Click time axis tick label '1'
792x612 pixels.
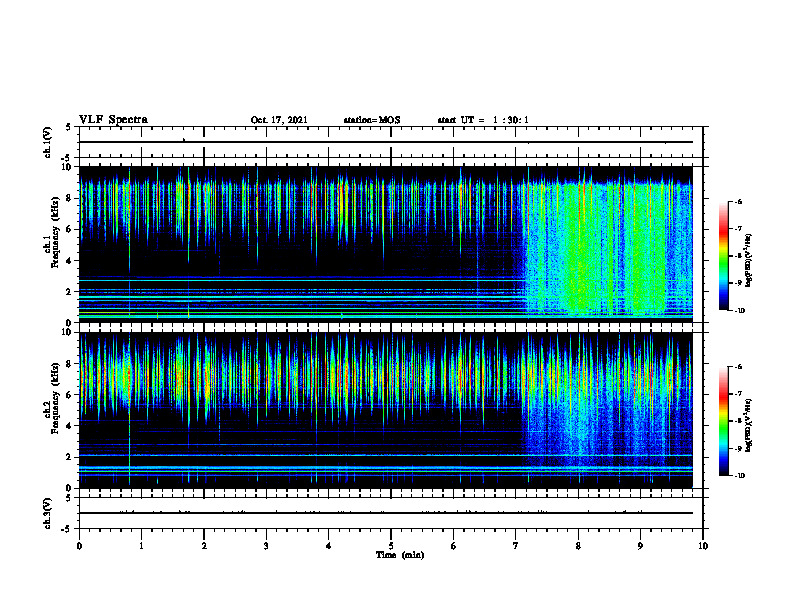coord(141,546)
